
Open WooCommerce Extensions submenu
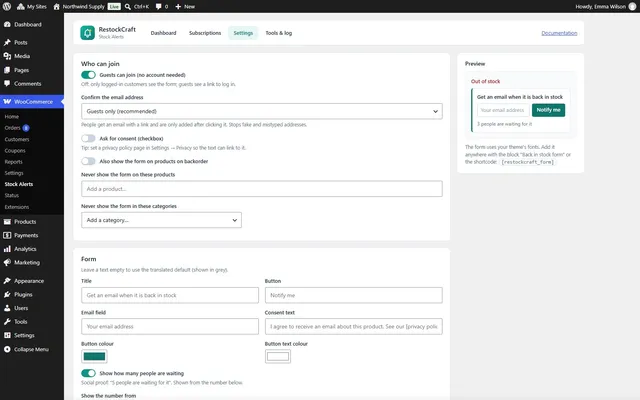[x=17, y=207]
